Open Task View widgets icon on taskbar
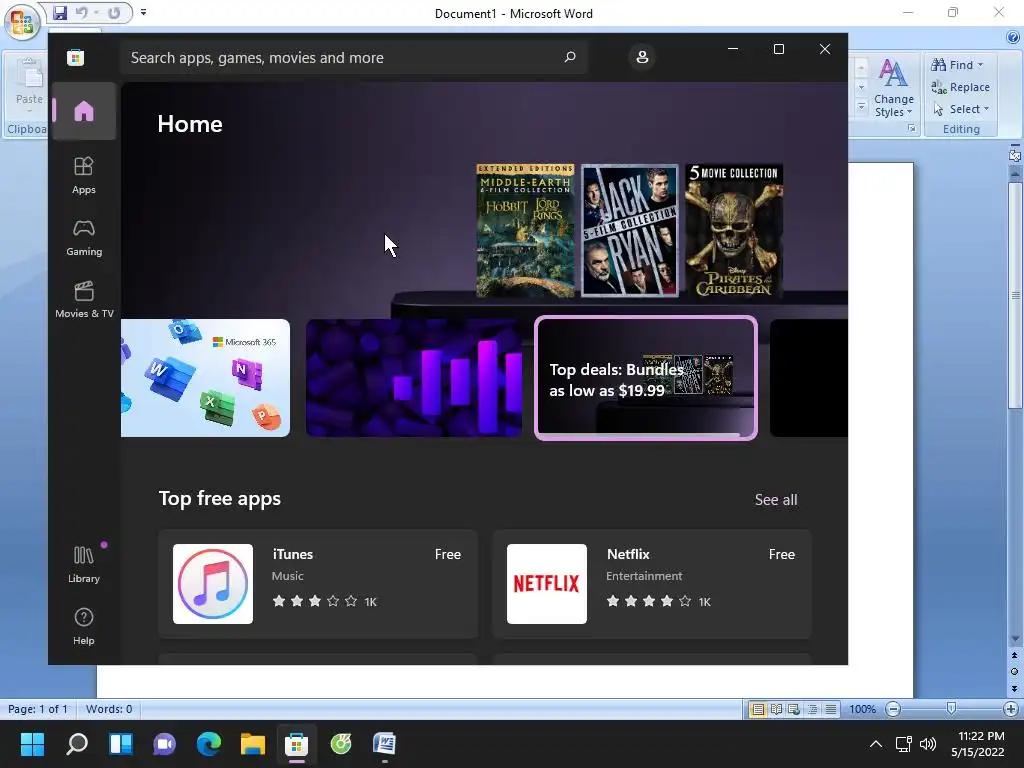The height and width of the screenshot is (768, 1024). tap(121, 744)
